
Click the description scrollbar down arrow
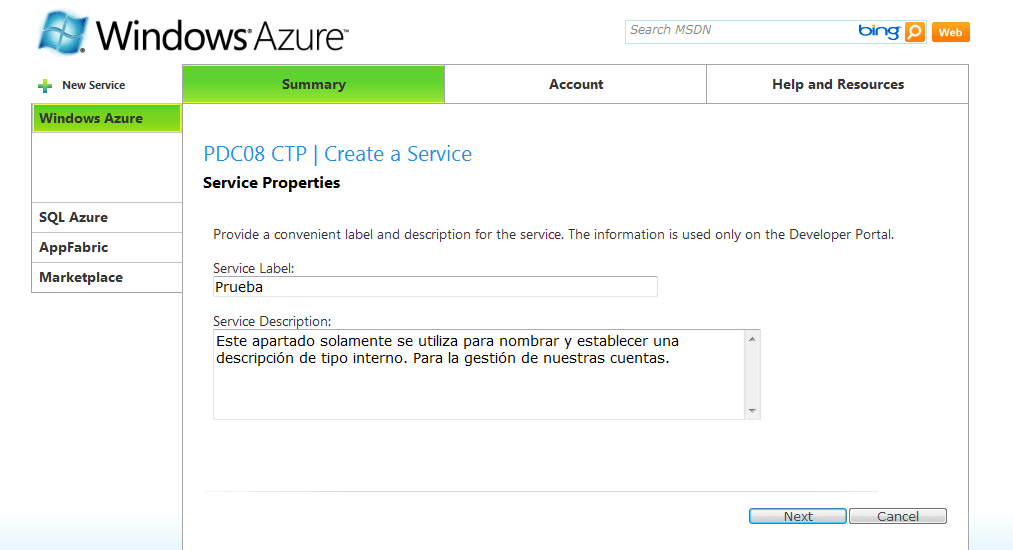752,410
